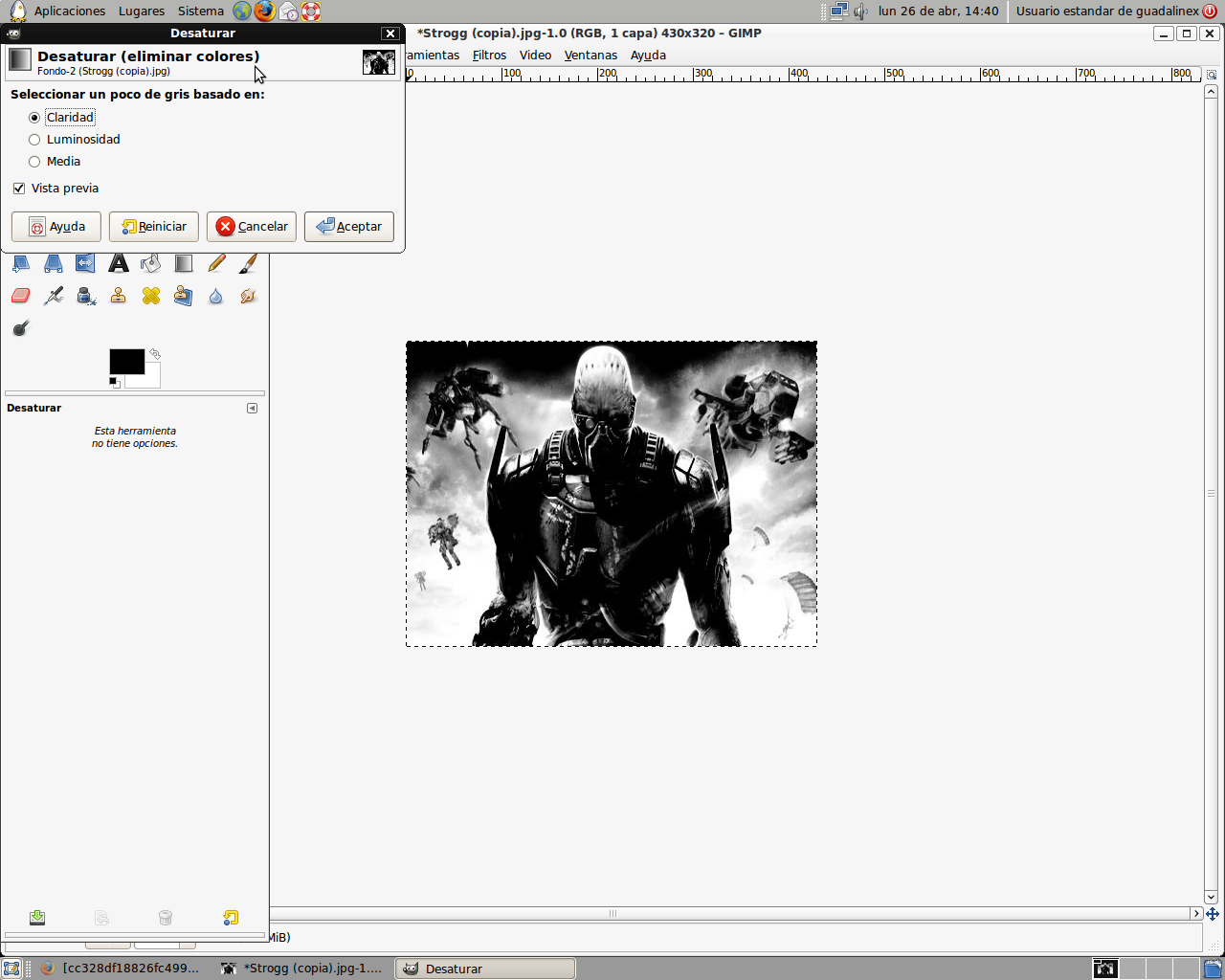
Task: Open the Video menu
Action: point(535,56)
